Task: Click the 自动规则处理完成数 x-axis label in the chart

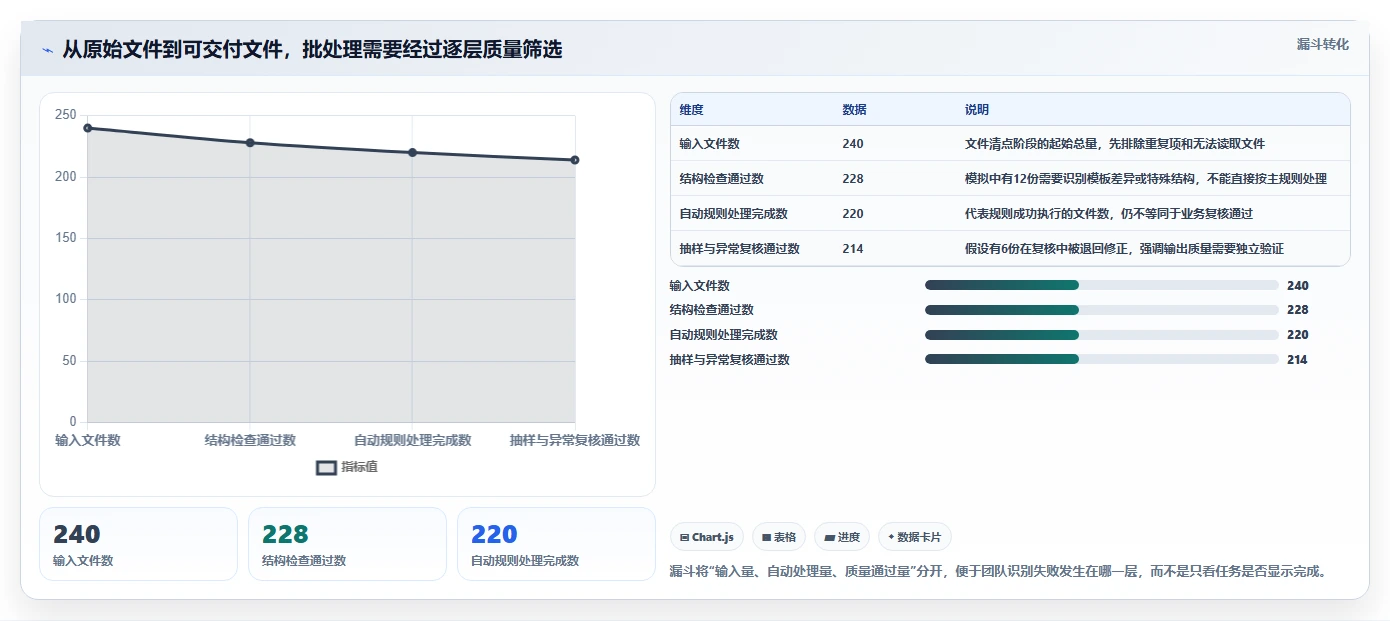Action: pyautogui.click(x=412, y=440)
